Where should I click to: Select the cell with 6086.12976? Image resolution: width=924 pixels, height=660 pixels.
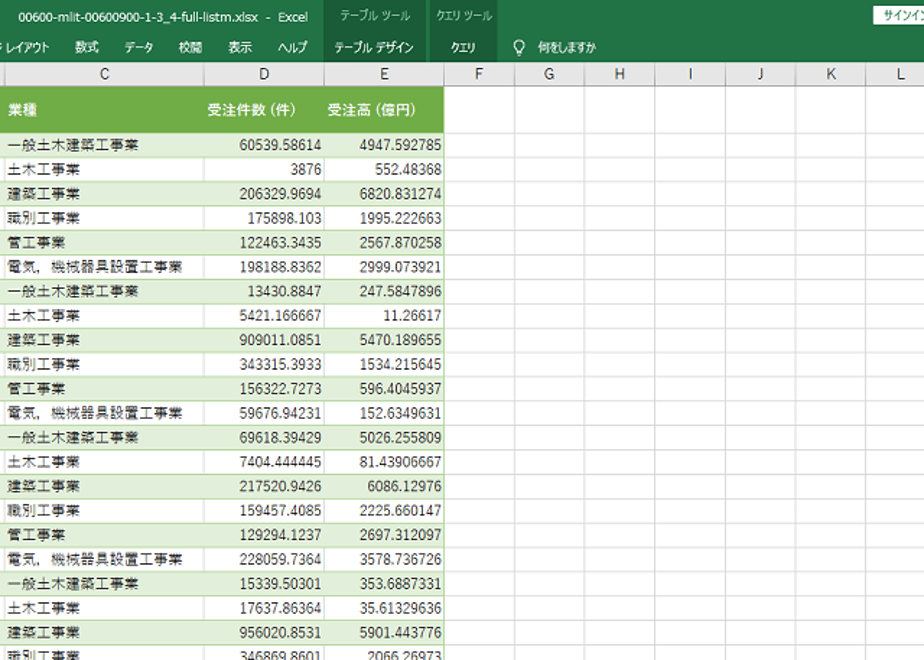pyautogui.click(x=384, y=486)
